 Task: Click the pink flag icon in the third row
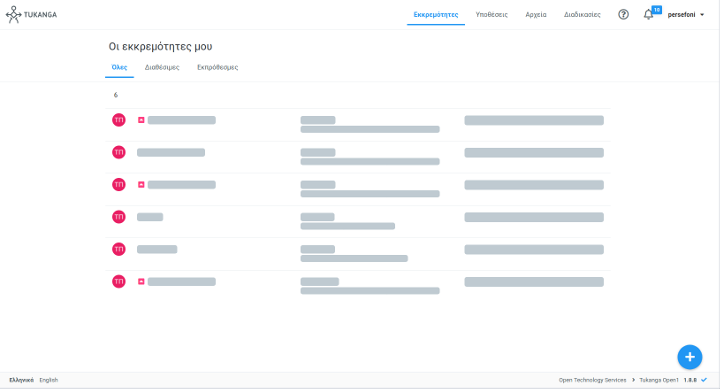click(141, 184)
